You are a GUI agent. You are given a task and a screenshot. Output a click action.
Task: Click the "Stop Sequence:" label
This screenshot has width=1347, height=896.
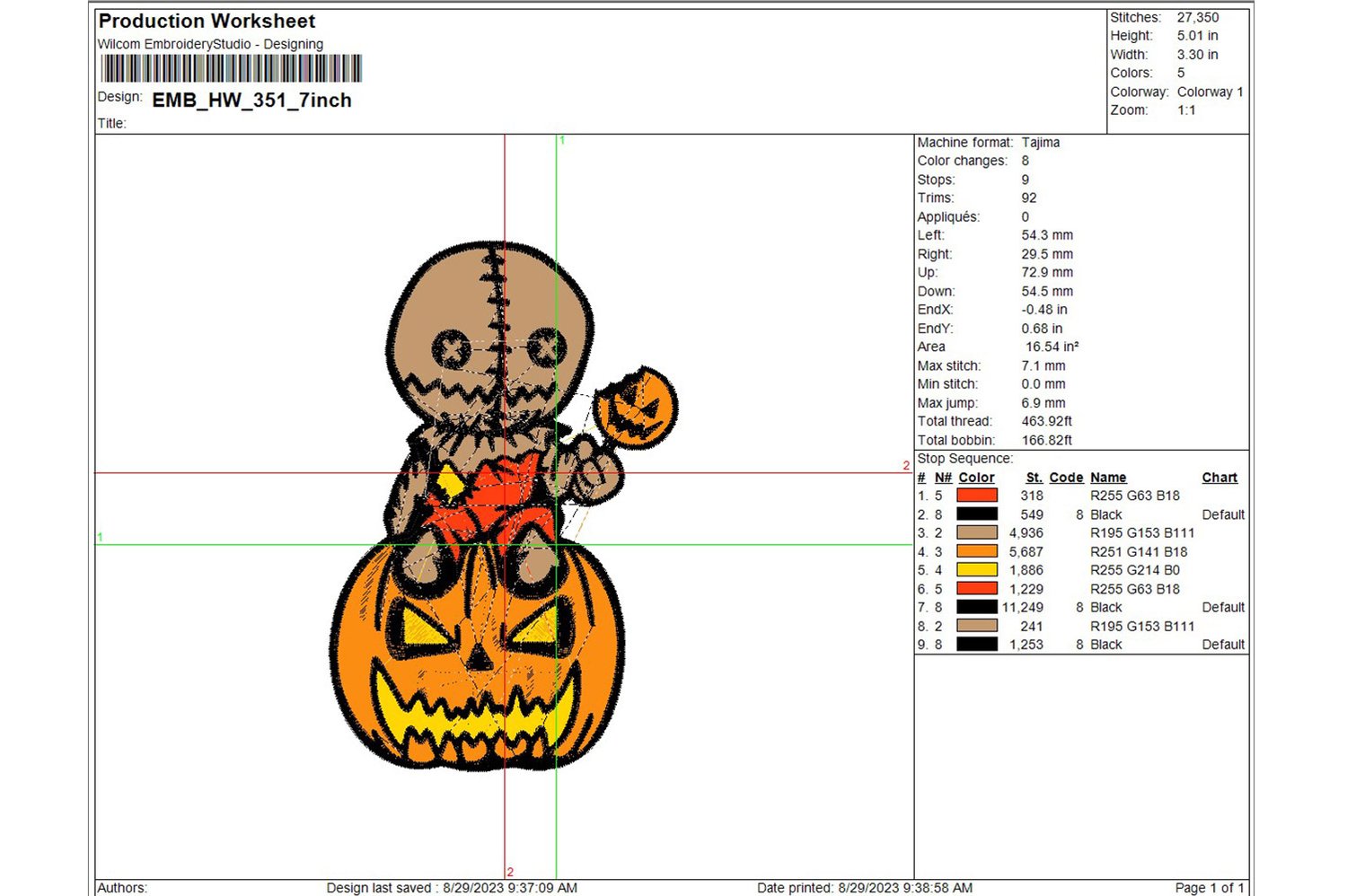pyautogui.click(x=964, y=459)
